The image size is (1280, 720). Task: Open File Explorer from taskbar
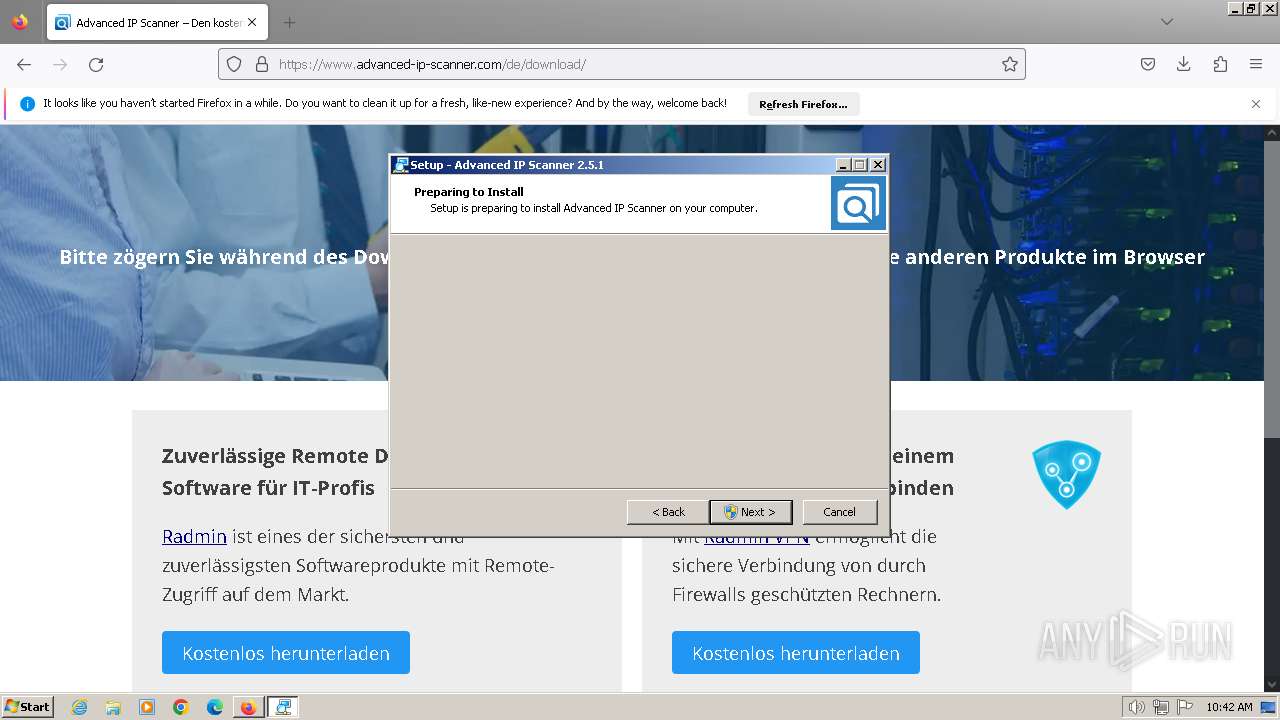click(x=113, y=707)
